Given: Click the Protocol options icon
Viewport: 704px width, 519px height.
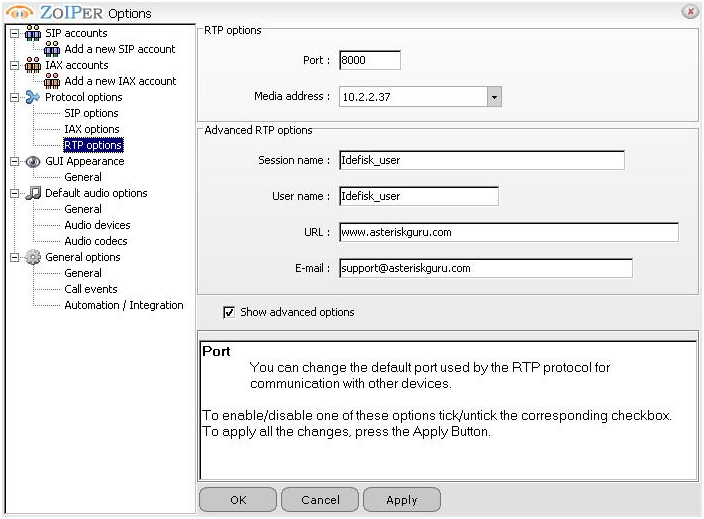Looking at the screenshot, I should (x=33, y=97).
